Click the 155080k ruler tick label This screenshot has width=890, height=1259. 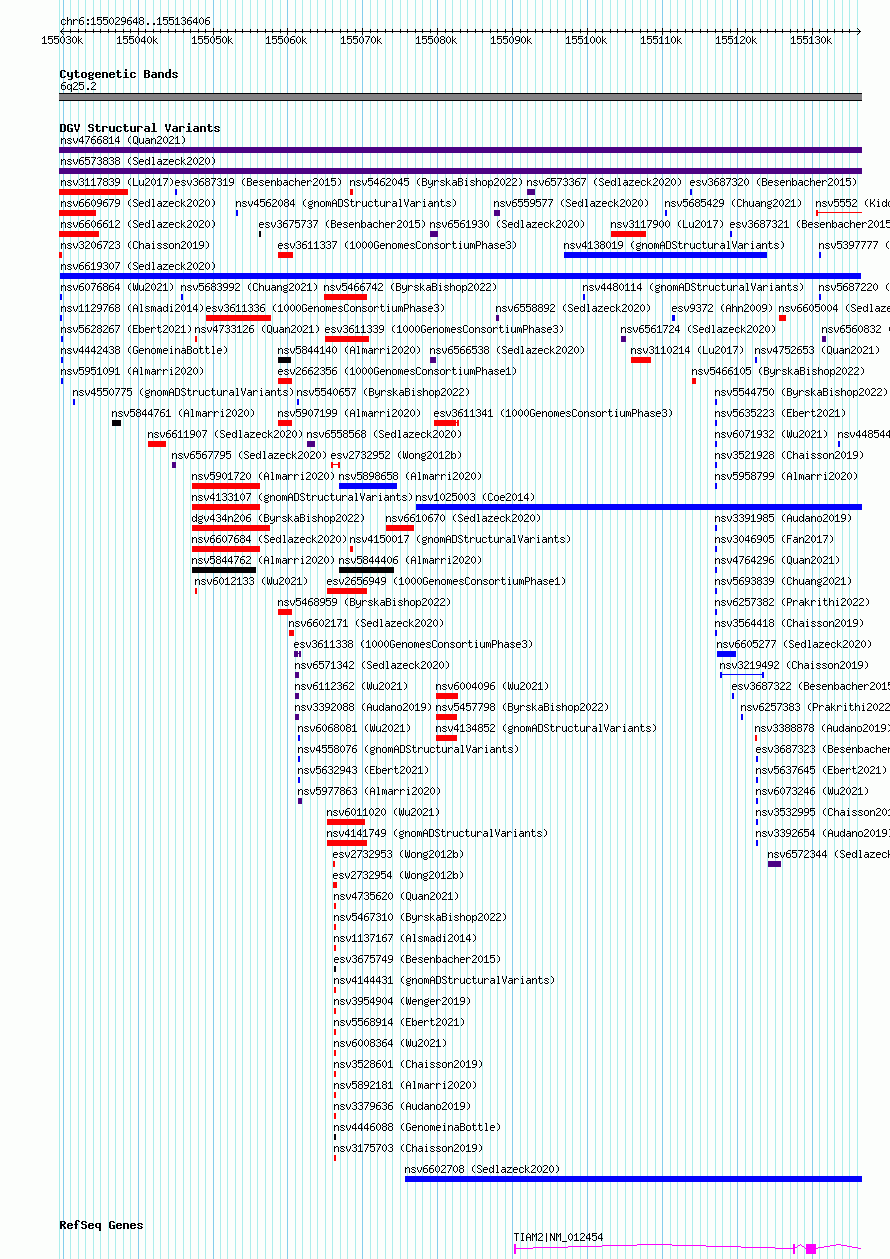tap(436, 40)
